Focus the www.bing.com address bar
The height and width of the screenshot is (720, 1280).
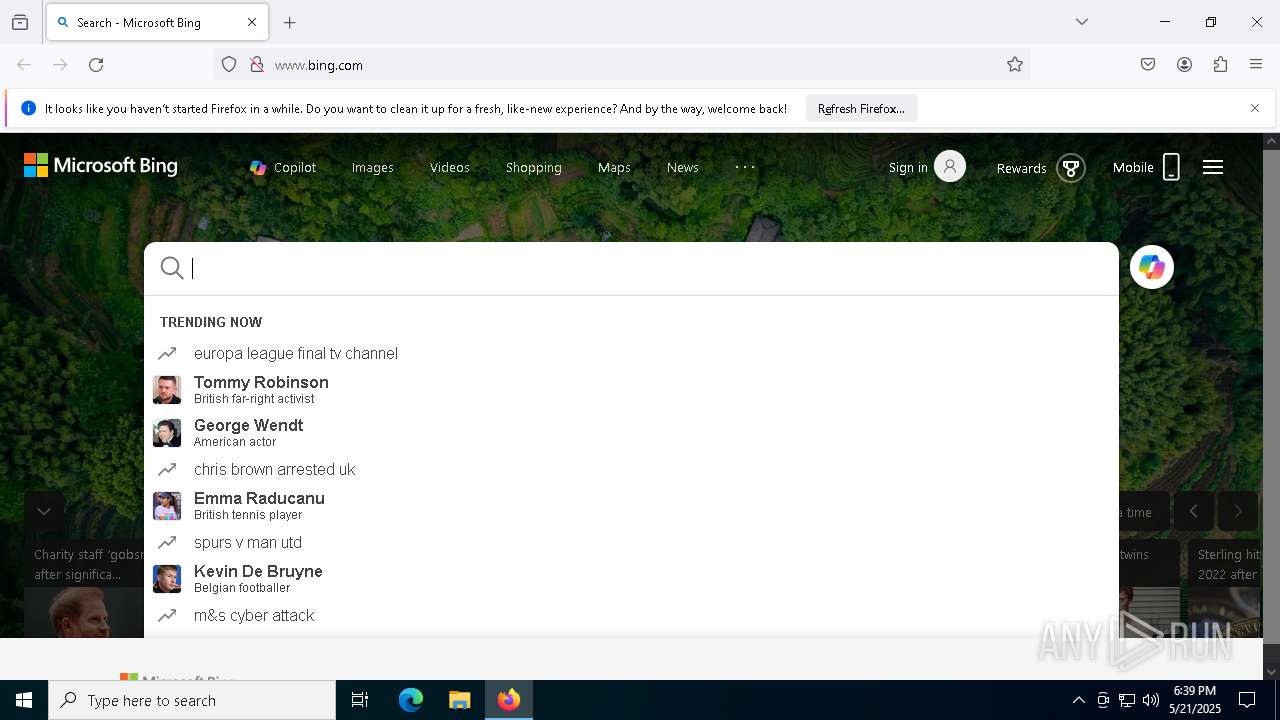(620, 65)
